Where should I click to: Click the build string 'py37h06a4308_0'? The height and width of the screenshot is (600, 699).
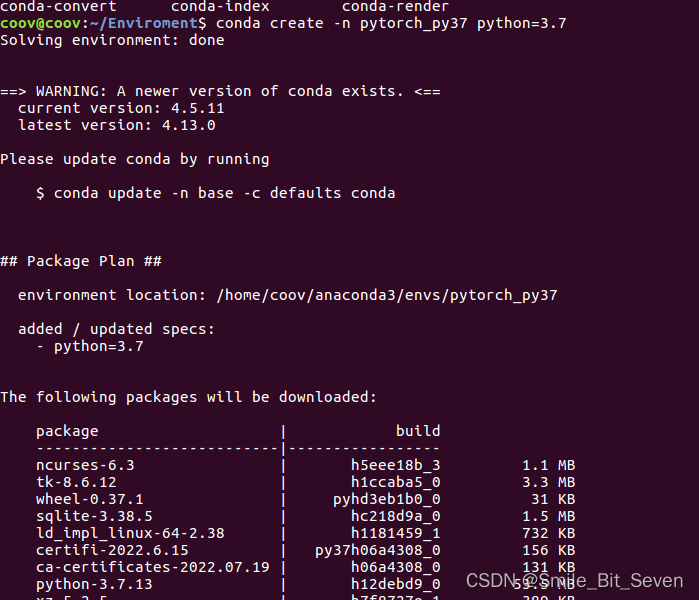(x=378, y=550)
